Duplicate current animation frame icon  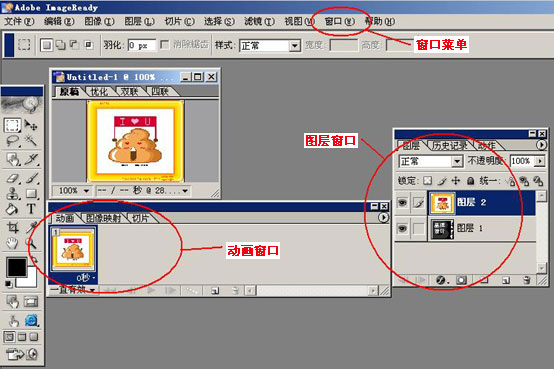click(215, 291)
